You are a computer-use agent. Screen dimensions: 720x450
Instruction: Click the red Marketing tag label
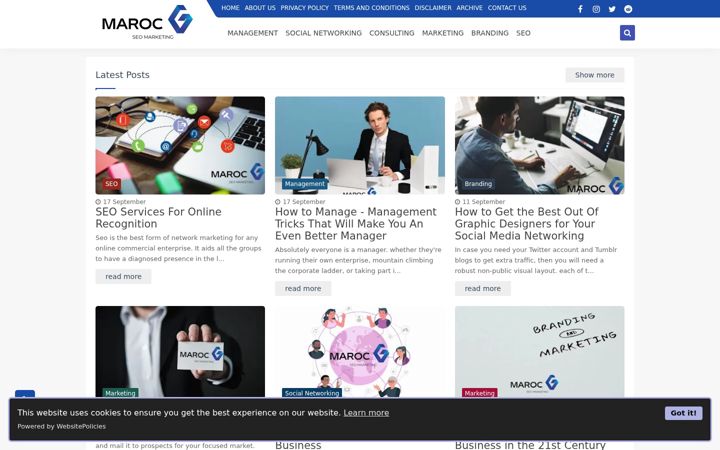point(479,393)
